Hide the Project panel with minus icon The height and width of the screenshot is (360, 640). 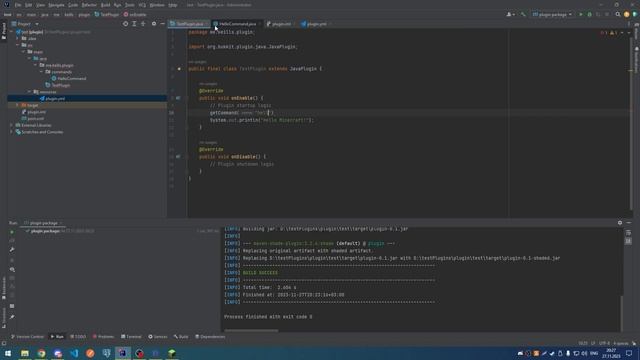[x=162, y=24]
